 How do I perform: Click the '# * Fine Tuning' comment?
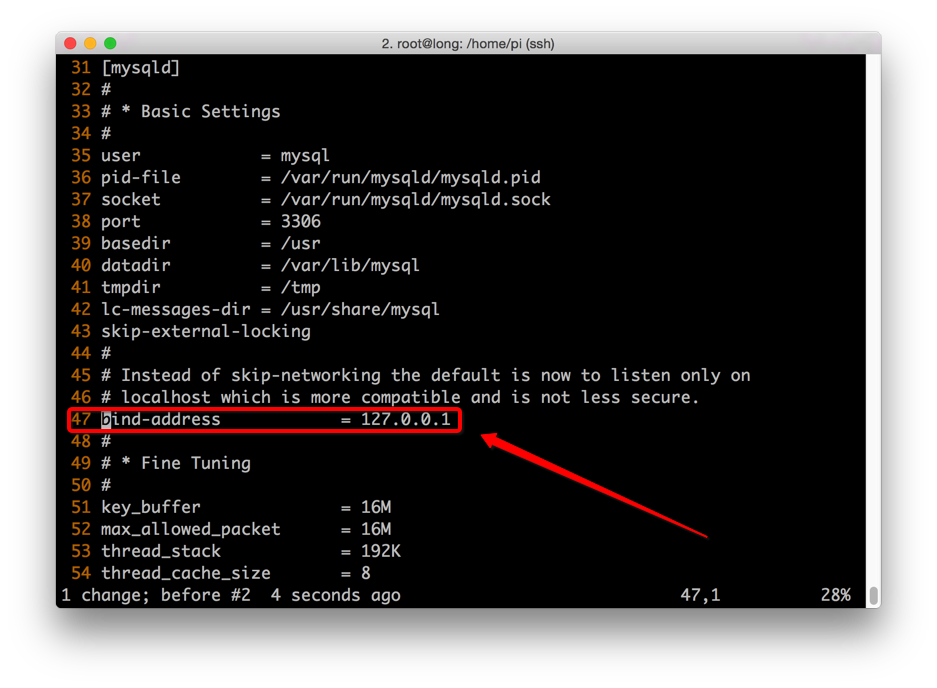click(x=176, y=463)
